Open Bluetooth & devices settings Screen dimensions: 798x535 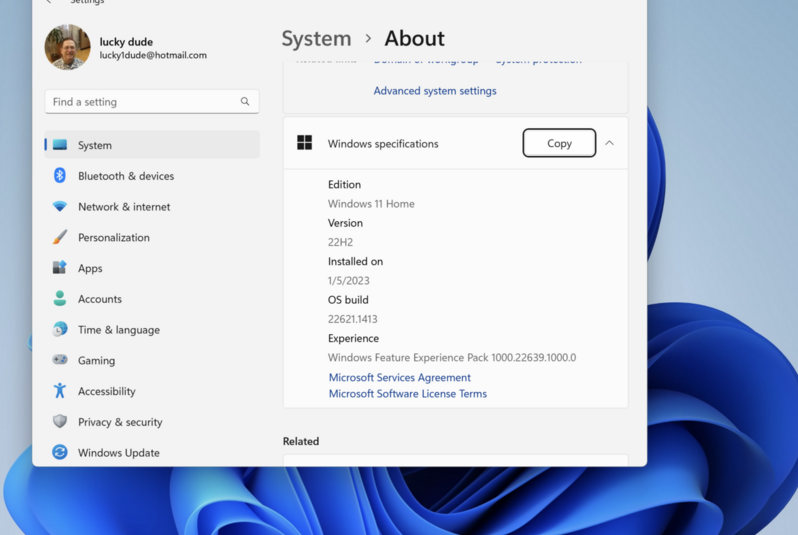click(152, 176)
